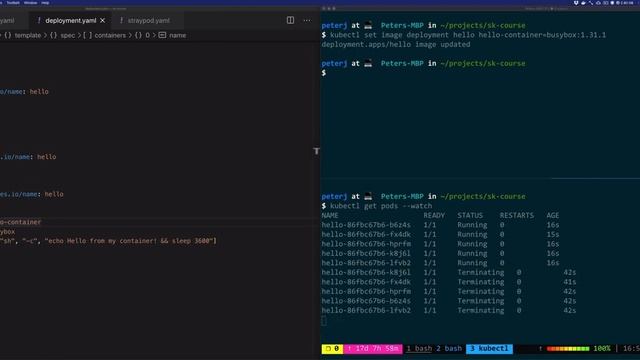Click the NAME column header in pods output
The width and height of the screenshot is (640, 360).
click(x=330, y=216)
